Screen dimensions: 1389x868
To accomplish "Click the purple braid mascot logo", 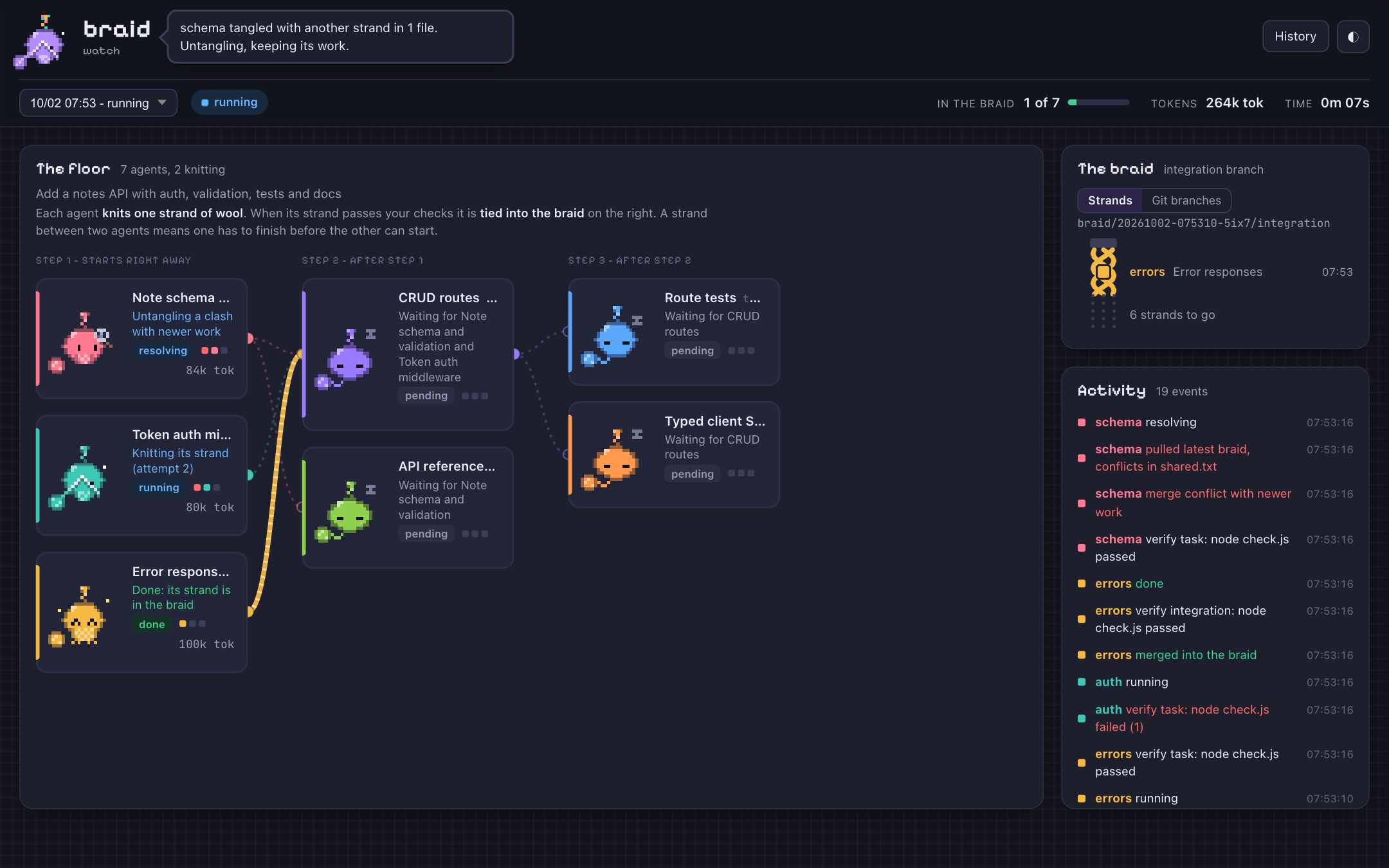I will [40, 41].
